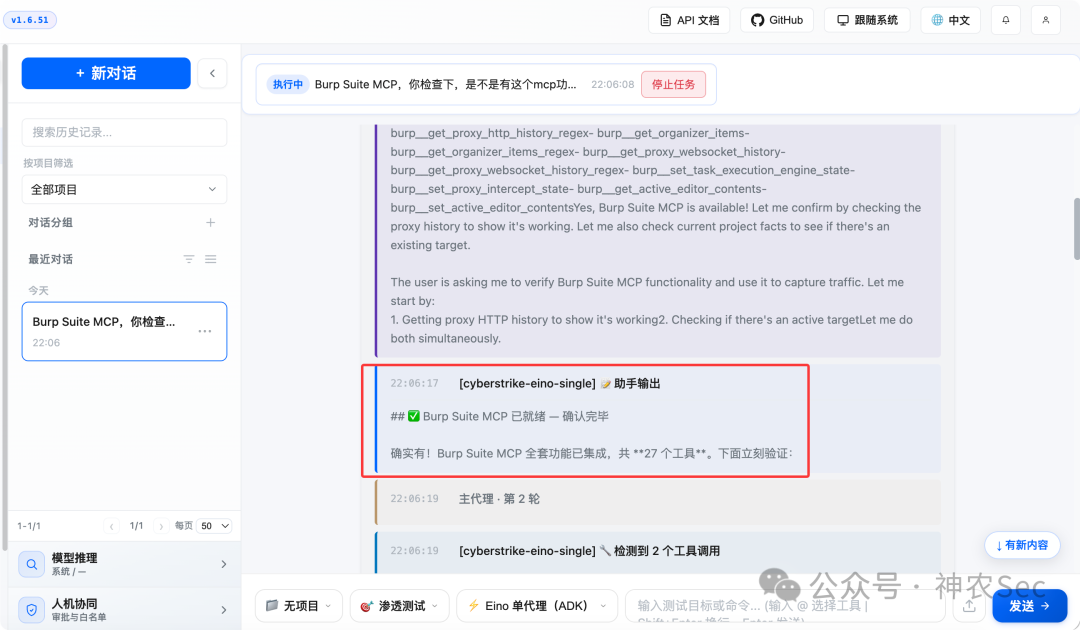Expand the 模型推理 panel

coord(124,564)
